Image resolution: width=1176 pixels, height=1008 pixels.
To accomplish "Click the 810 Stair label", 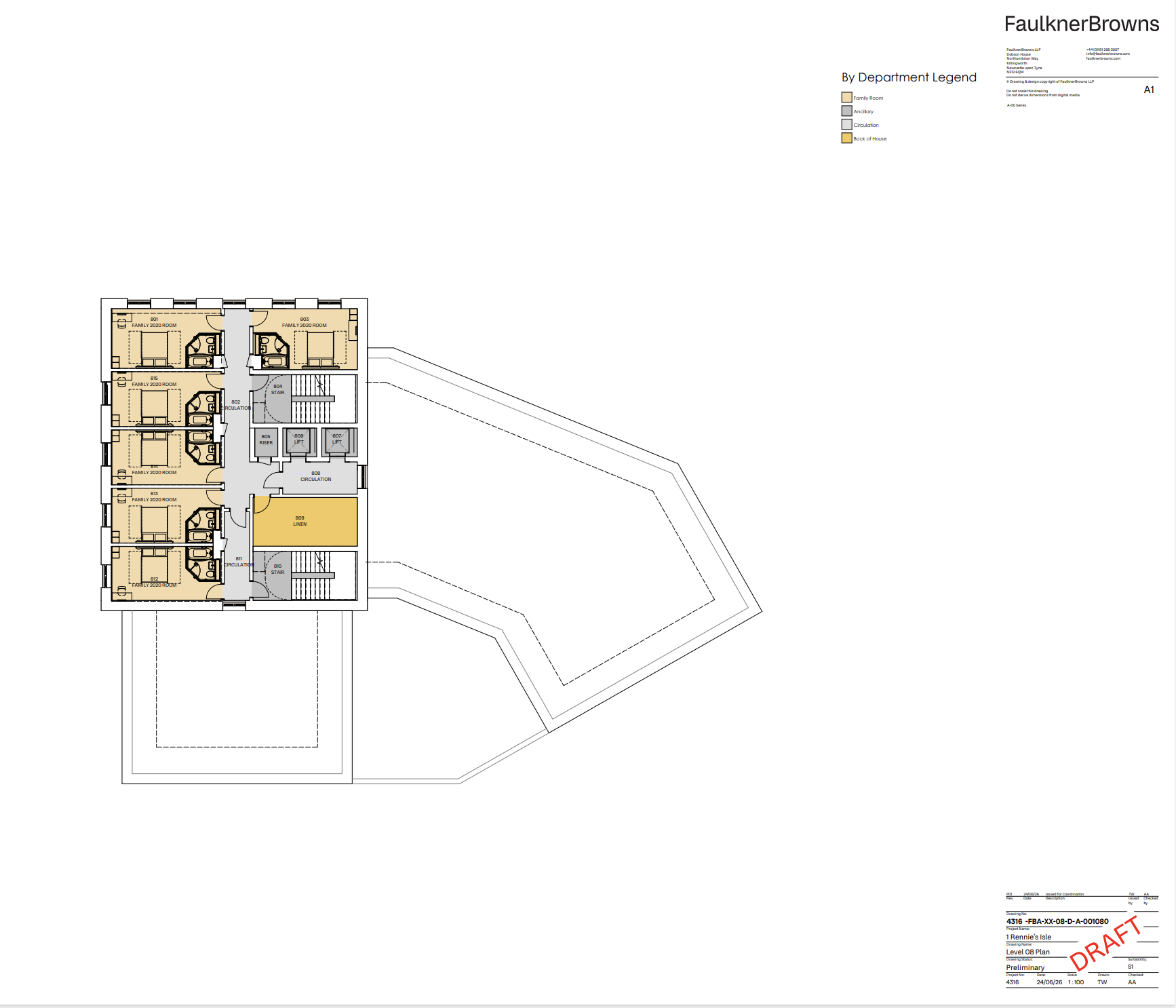I will click(x=278, y=569).
